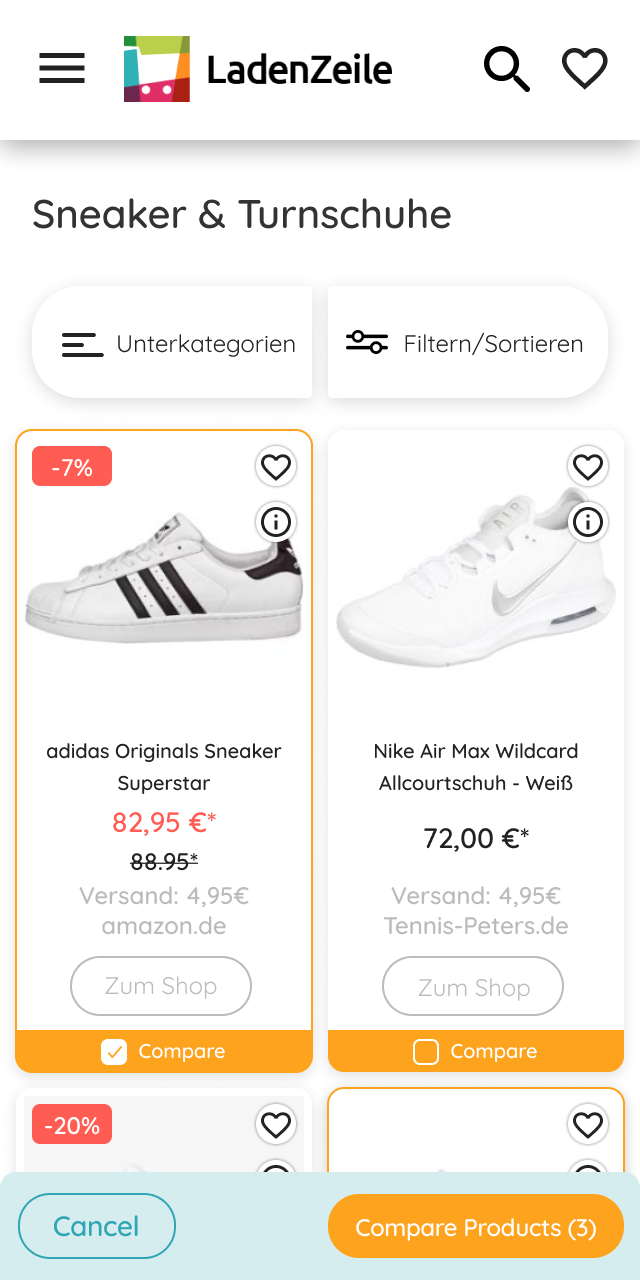The image size is (640, 1280).
Task: Expand the Unterkategorien menu
Action: (x=173, y=343)
